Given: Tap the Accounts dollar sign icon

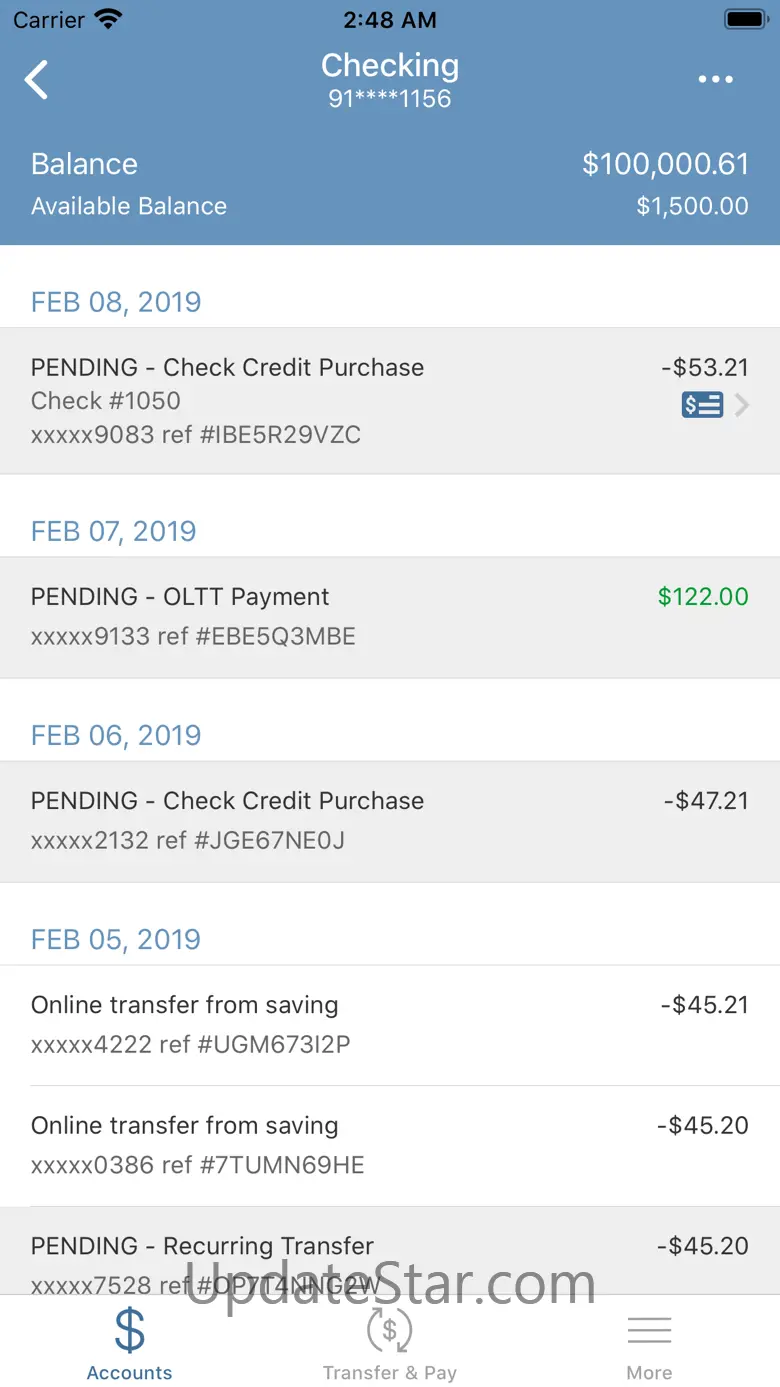Looking at the screenshot, I should (x=130, y=1331).
